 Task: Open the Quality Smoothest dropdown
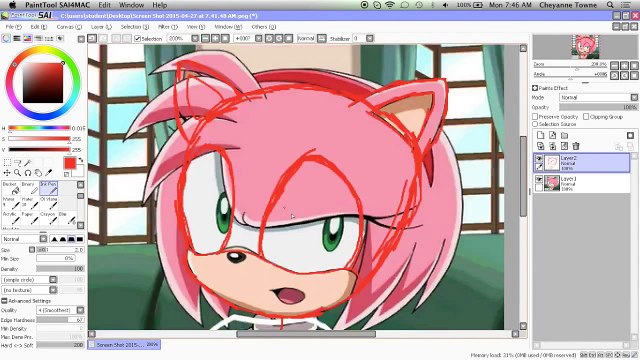tap(80, 310)
